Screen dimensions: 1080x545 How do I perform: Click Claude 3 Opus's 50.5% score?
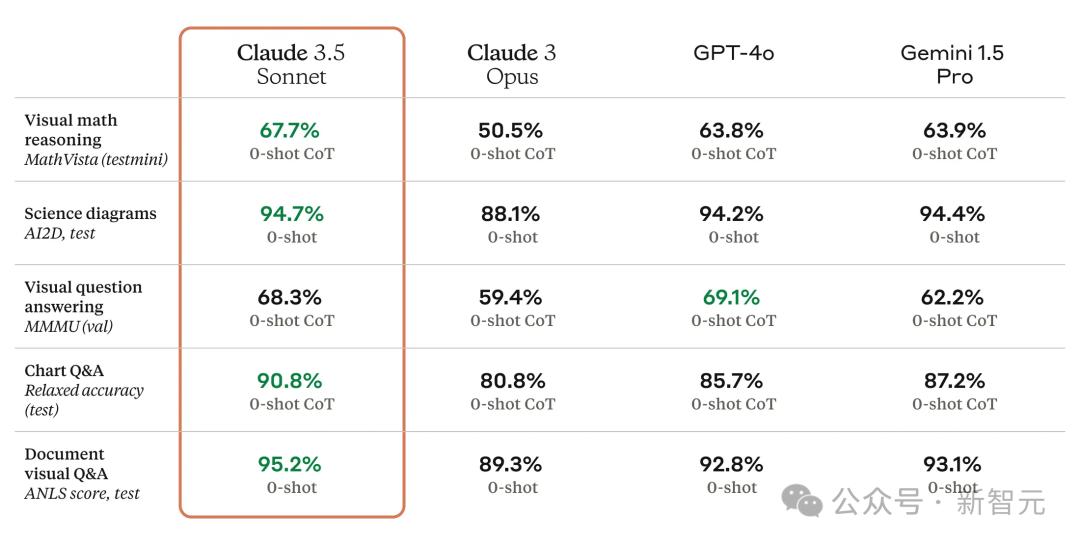click(512, 130)
